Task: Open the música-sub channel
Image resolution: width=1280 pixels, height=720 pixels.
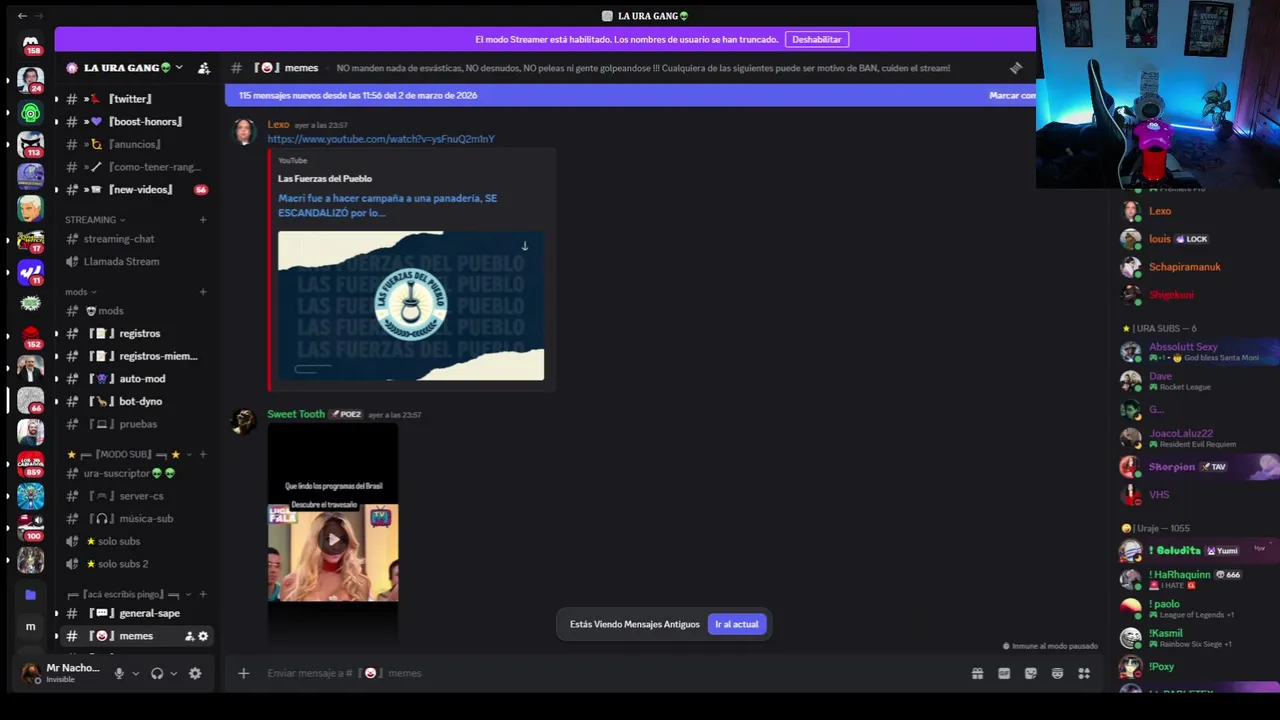Action: click(x=136, y=519)
